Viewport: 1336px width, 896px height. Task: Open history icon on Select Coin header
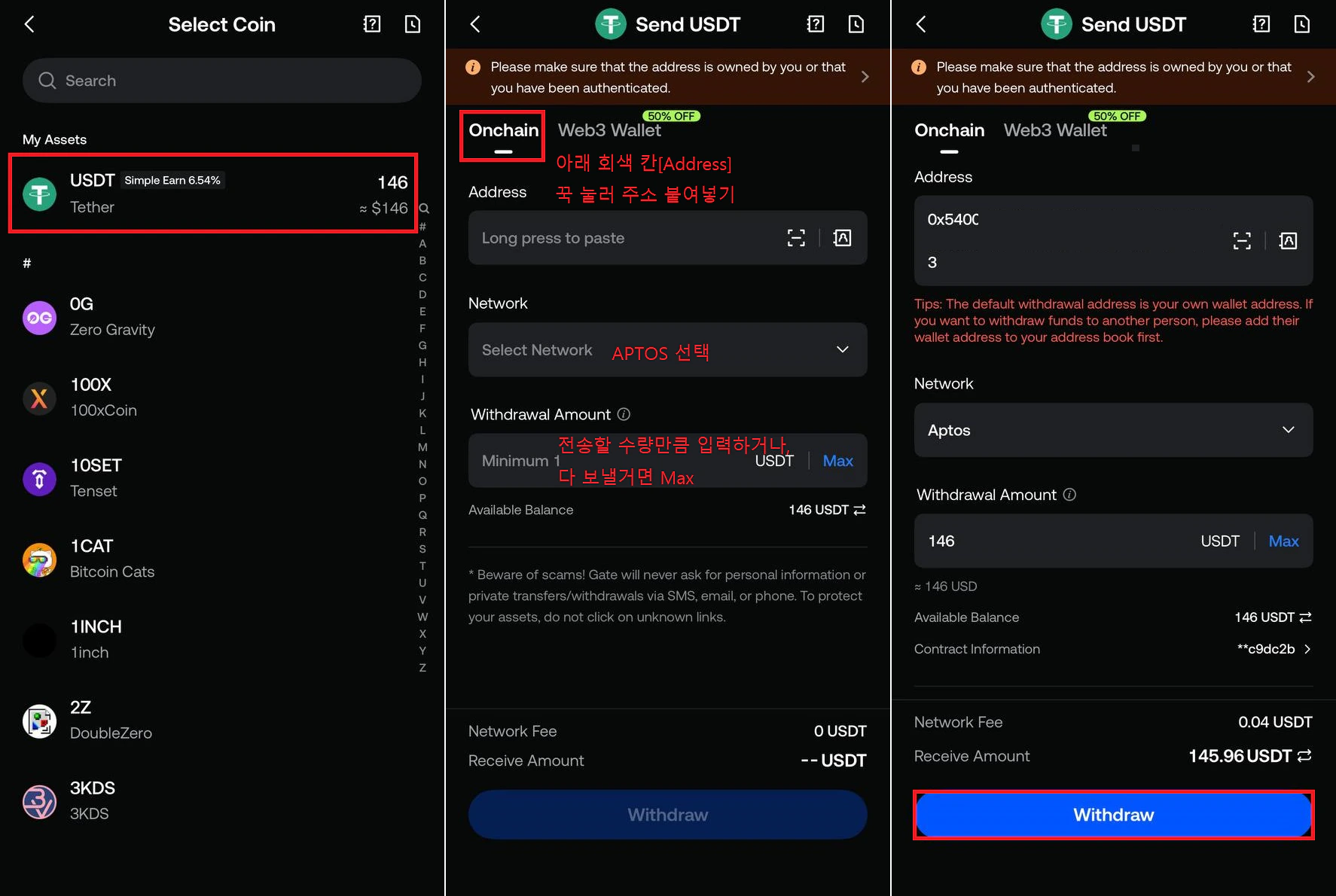412,24
